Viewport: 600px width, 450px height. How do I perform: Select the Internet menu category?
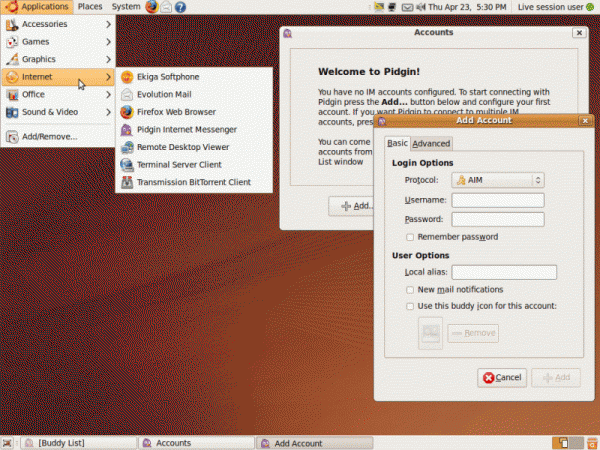click(58, 77)
